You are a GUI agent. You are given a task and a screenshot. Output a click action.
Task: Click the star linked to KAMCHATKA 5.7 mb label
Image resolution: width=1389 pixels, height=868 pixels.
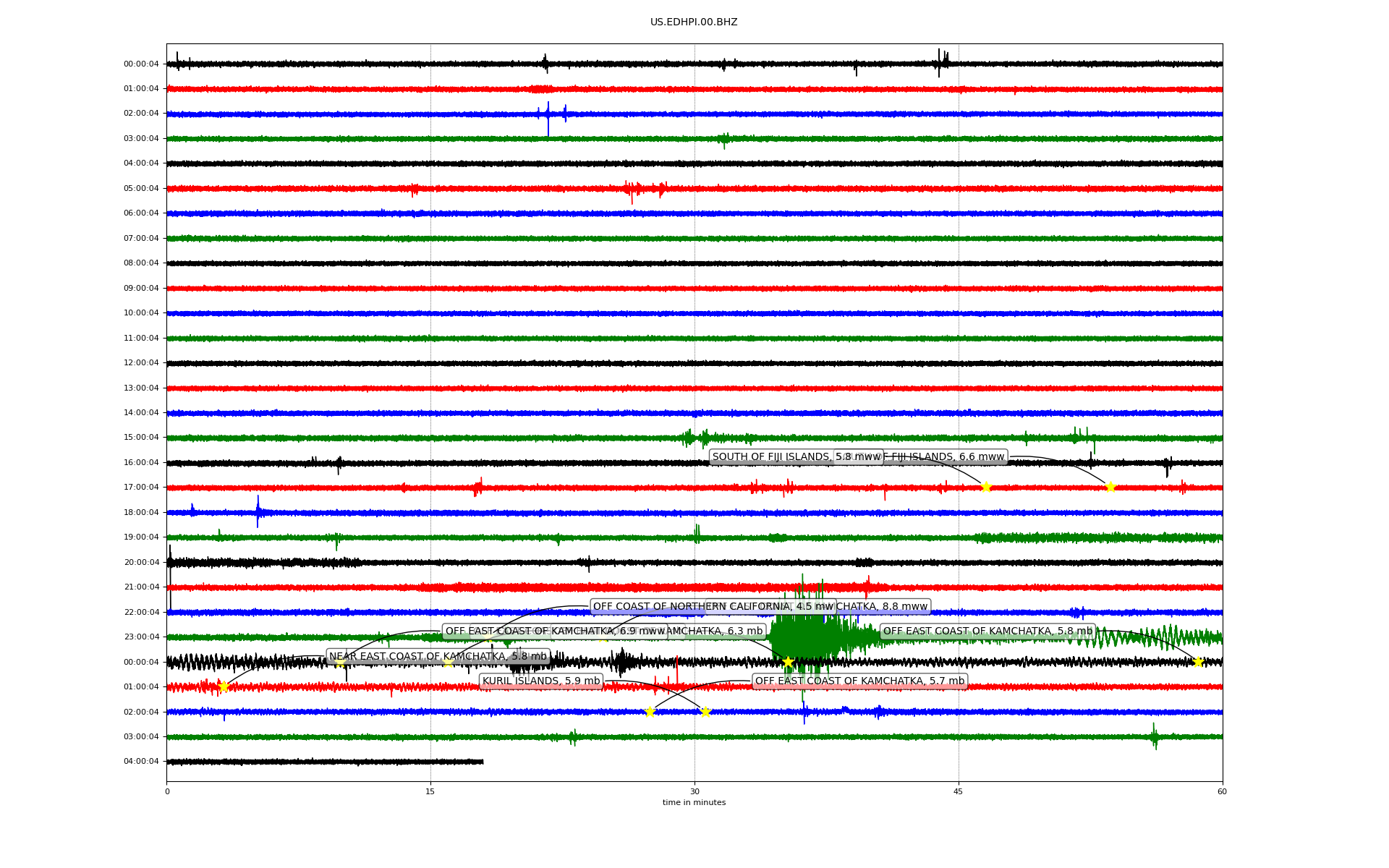pos(650,712)
